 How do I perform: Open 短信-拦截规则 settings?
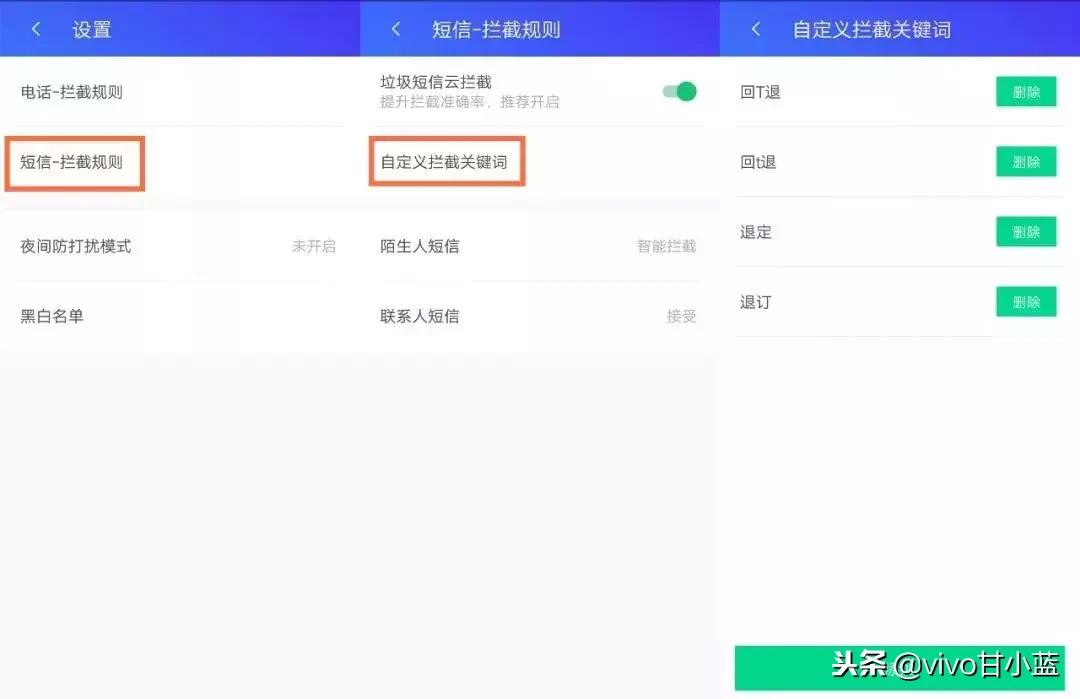click(x=75, y=160)
